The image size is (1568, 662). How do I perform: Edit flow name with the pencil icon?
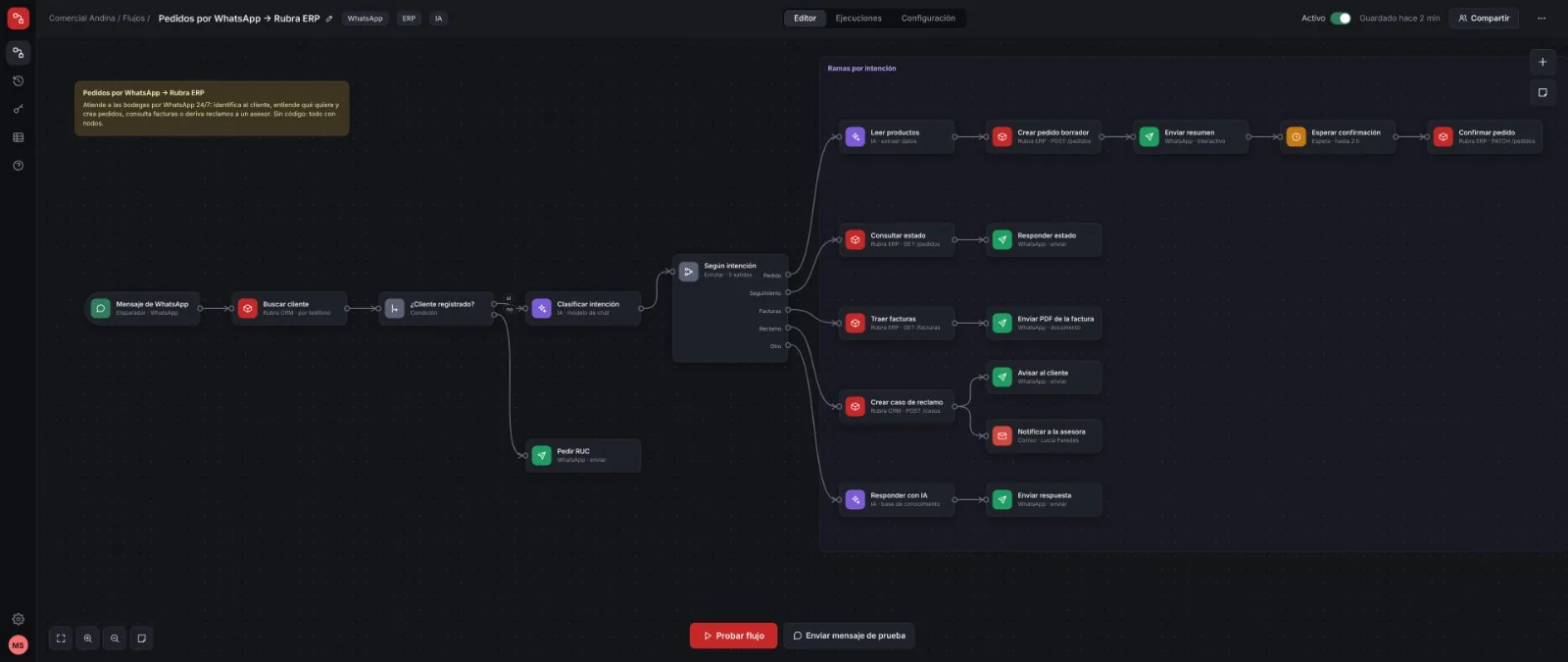point(329,19)
